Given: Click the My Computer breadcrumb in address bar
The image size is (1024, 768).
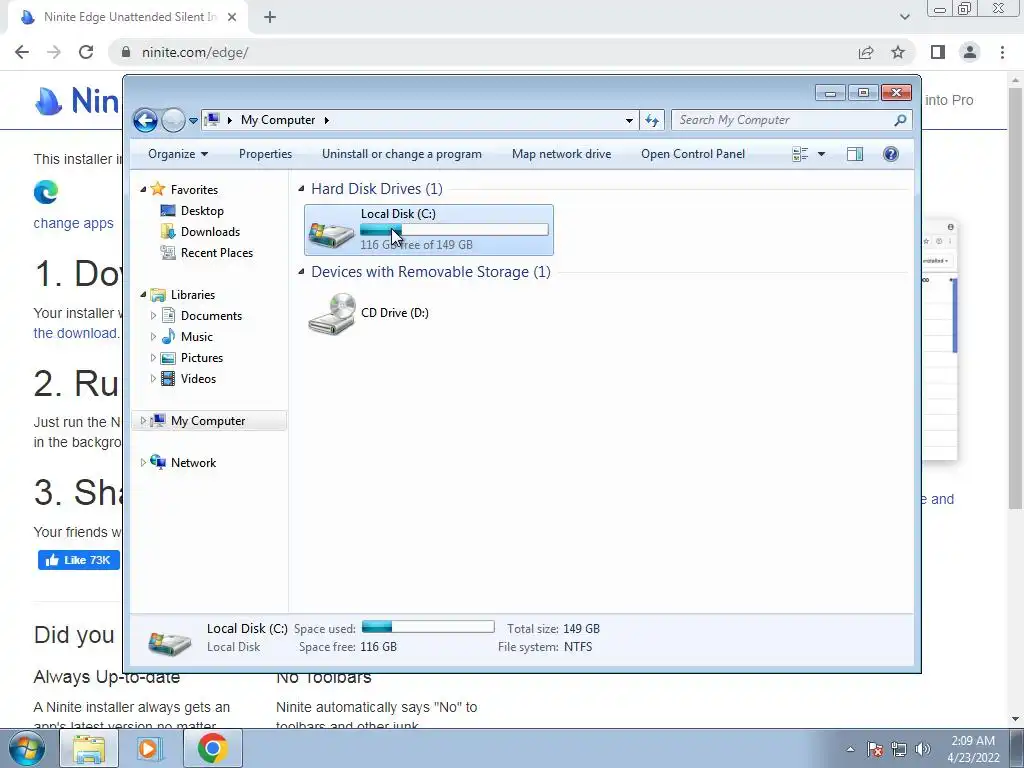Looking at the screenshot, I should [x=278, y=120].
